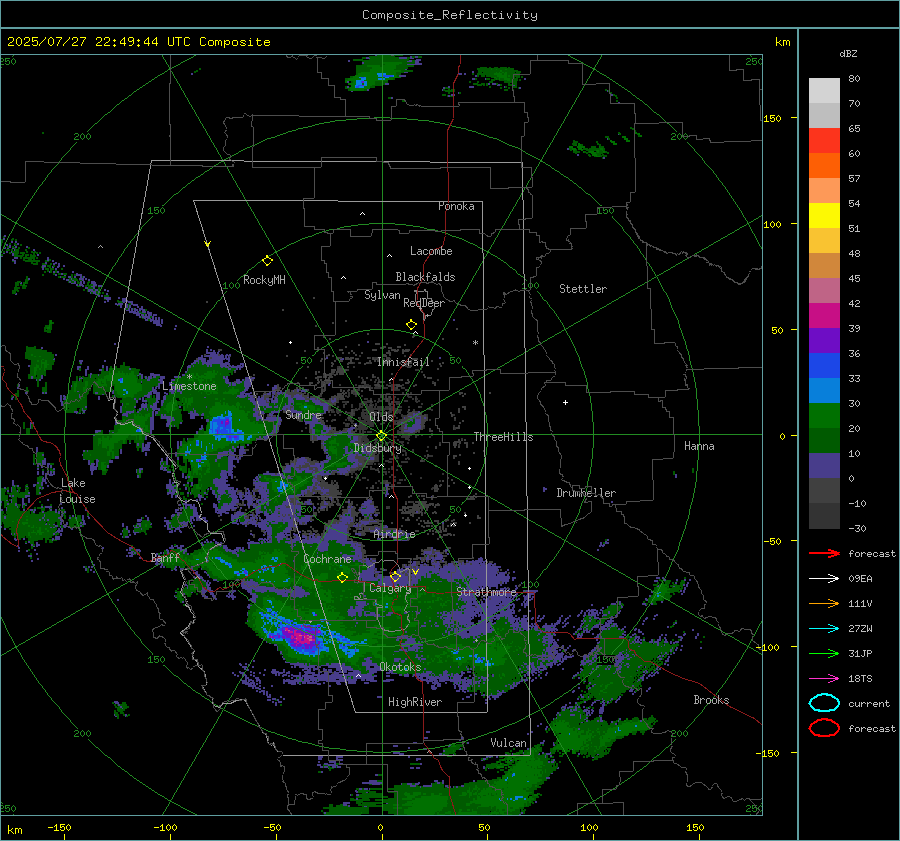Viewport: 900px width, 841px height.
Task: Click the Sylvan label
Action: coord(382,295)
